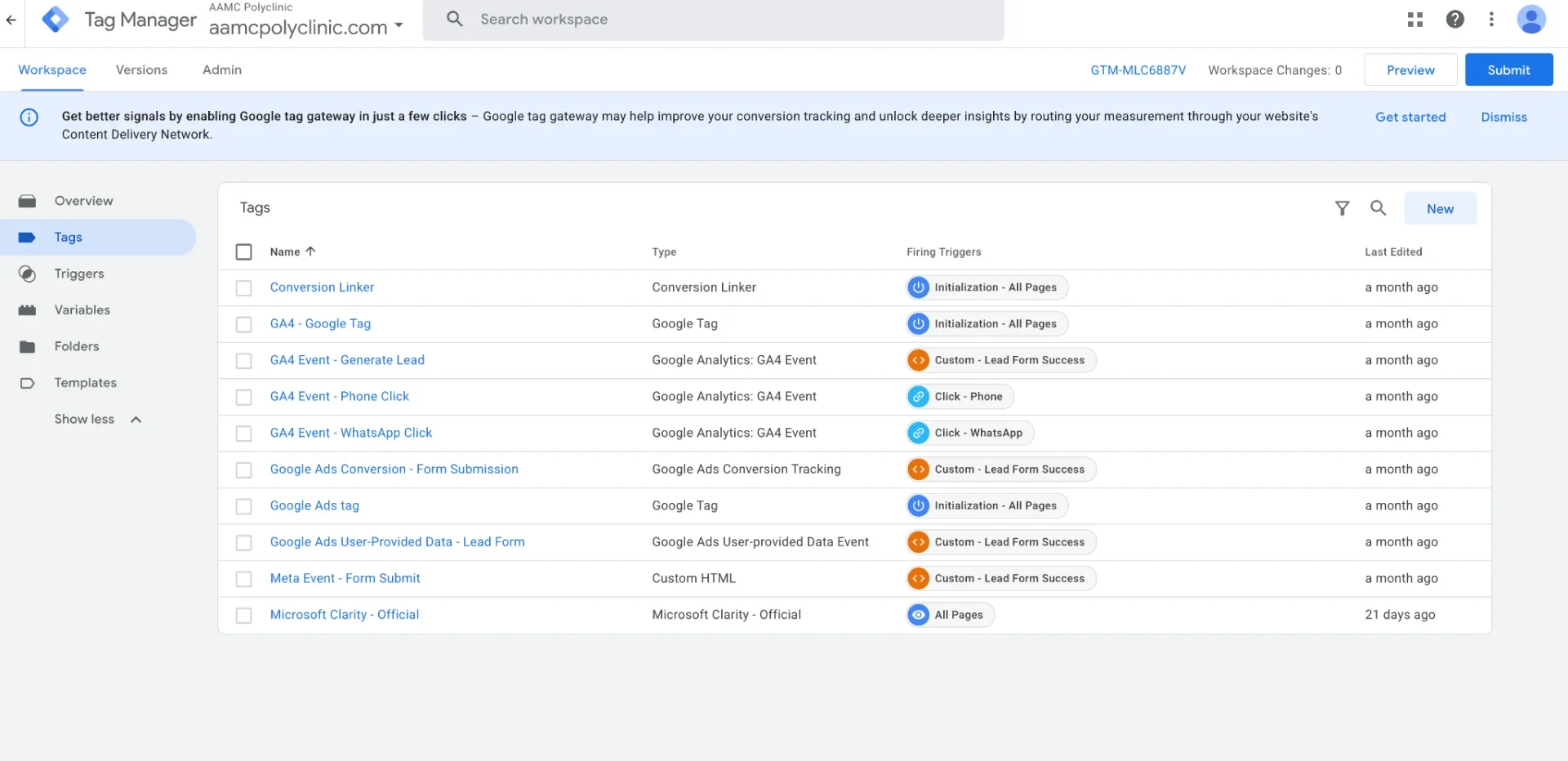Click the Click - Phone trigger chip
Screen dimensions: 1568x761
pos(960,397)
